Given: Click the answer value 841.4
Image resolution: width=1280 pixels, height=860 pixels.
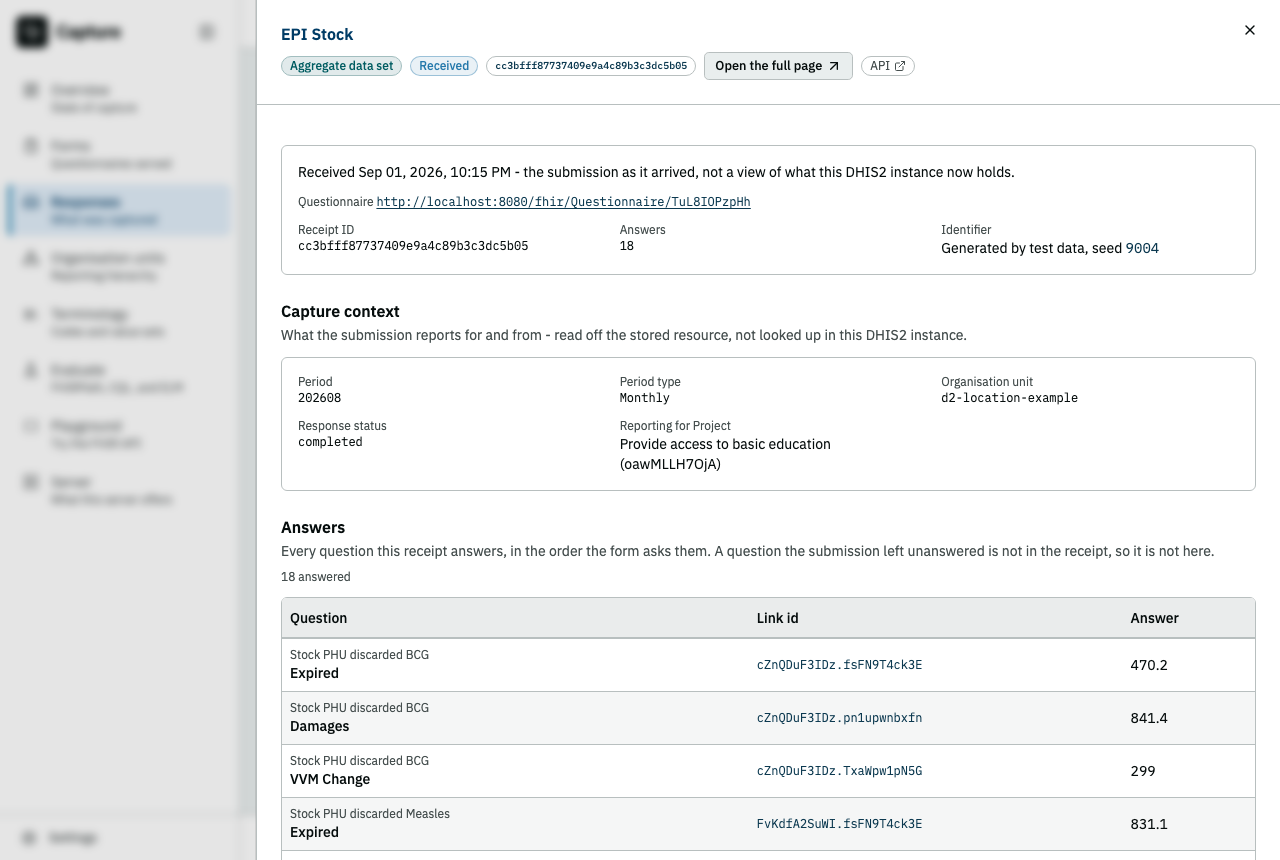Looking at the screenshot, I should click(1149, 718).
